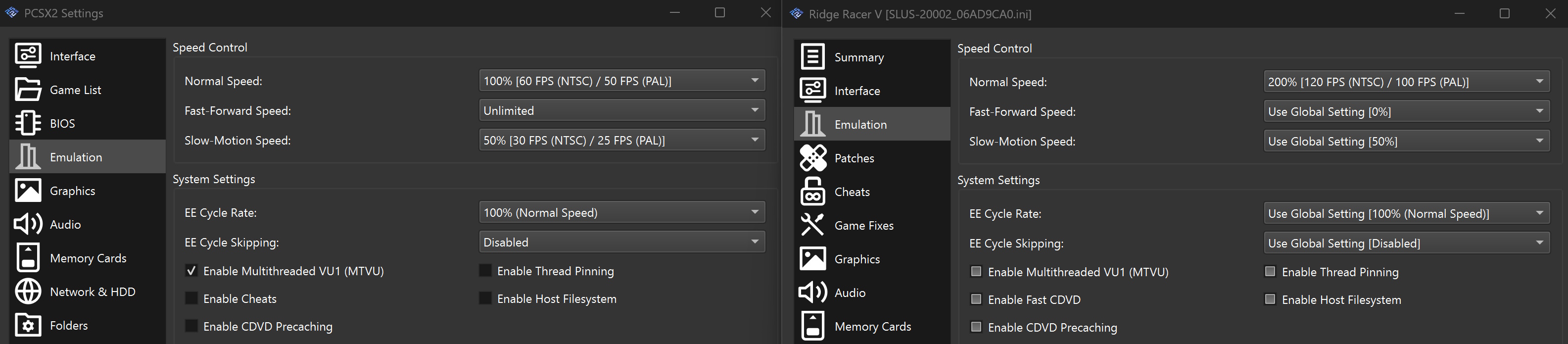Click the Graphics icon in Ridge Racer V window
1568x344 pixels.
click(812, 259)
